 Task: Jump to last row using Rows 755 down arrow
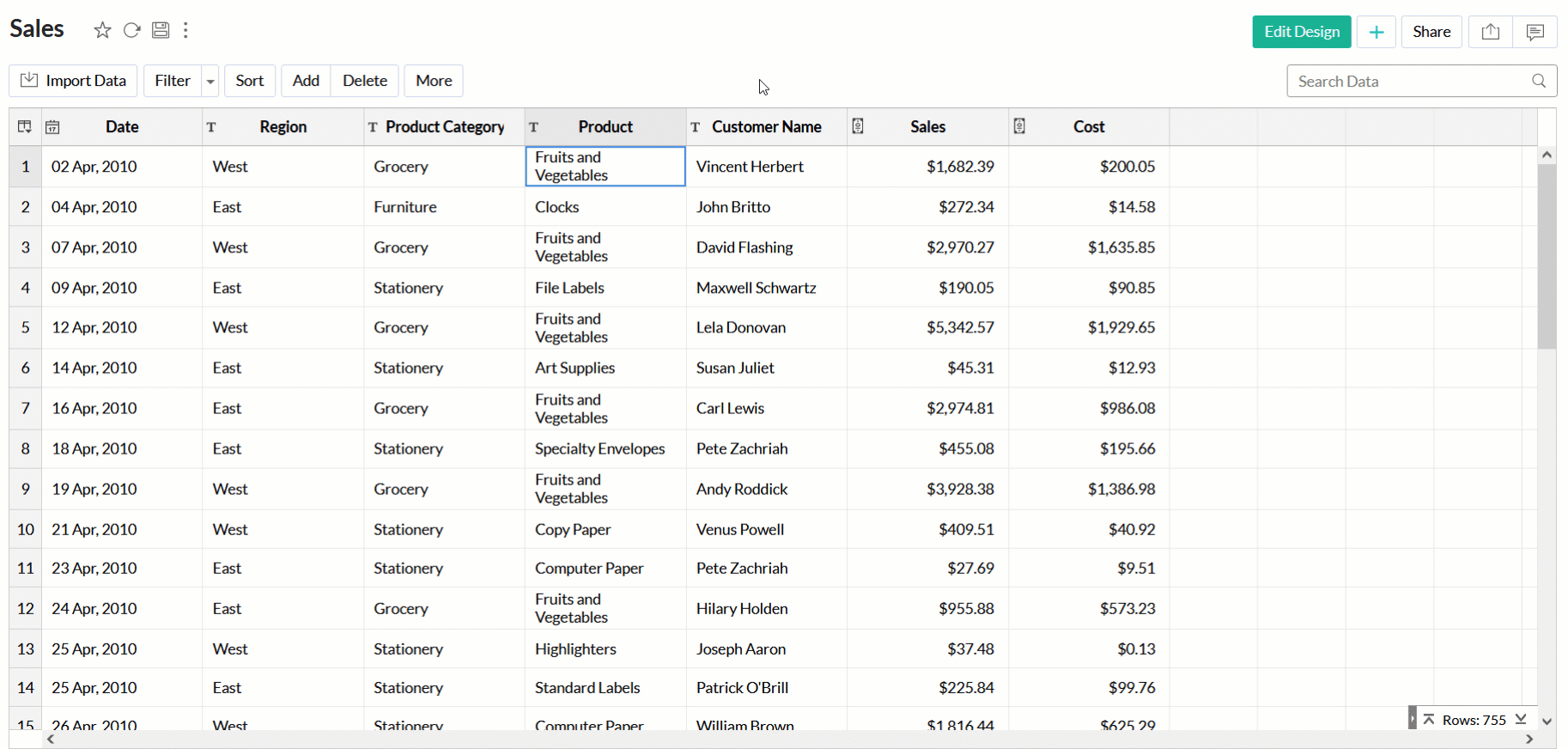(x=1521, y=719)
